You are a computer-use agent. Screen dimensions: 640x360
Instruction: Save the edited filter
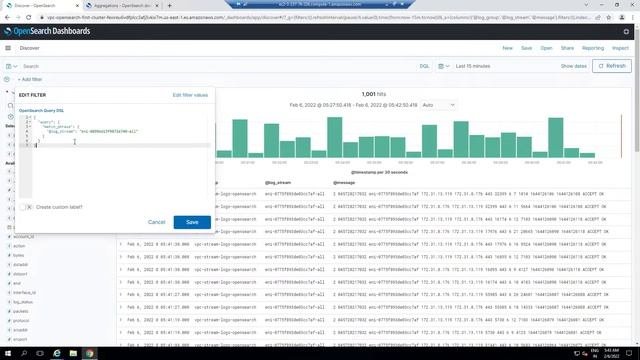coord(192,222)
